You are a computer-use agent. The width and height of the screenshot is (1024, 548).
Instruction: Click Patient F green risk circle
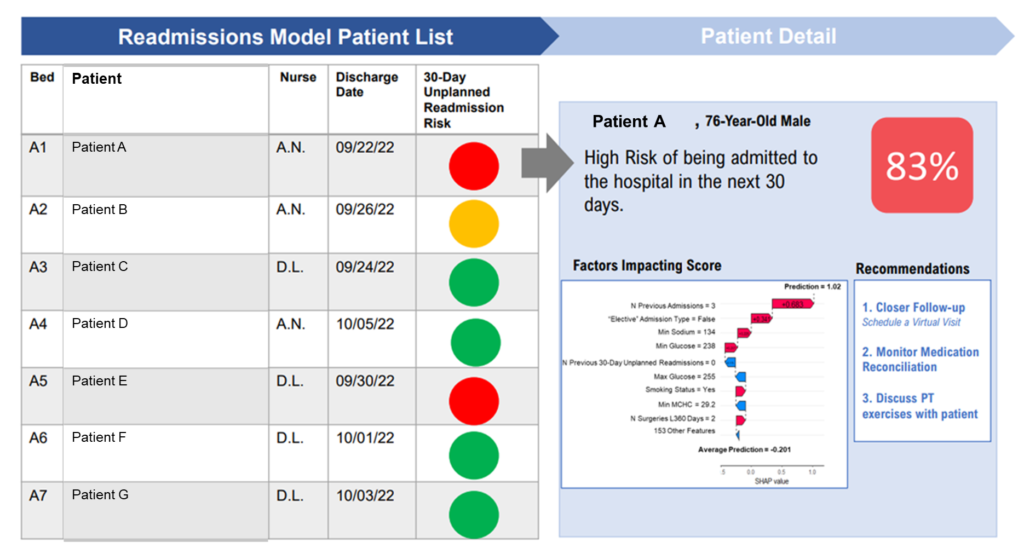pos(473,452)
